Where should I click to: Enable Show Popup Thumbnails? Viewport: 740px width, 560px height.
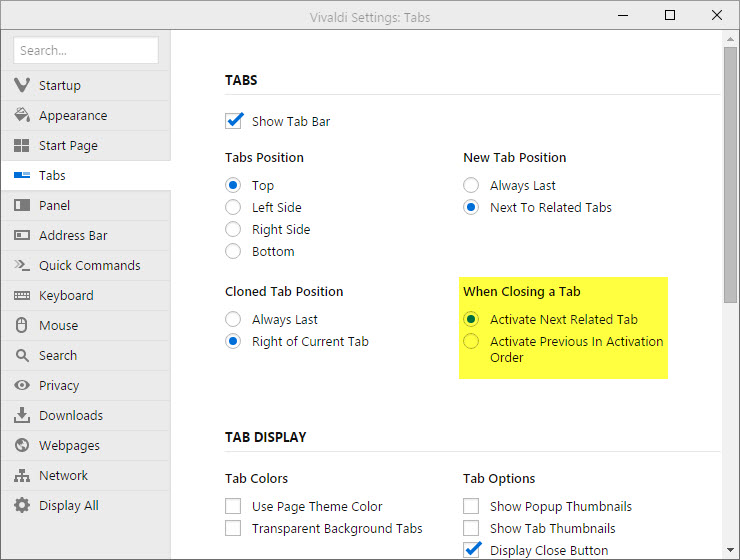coord(471,506)
